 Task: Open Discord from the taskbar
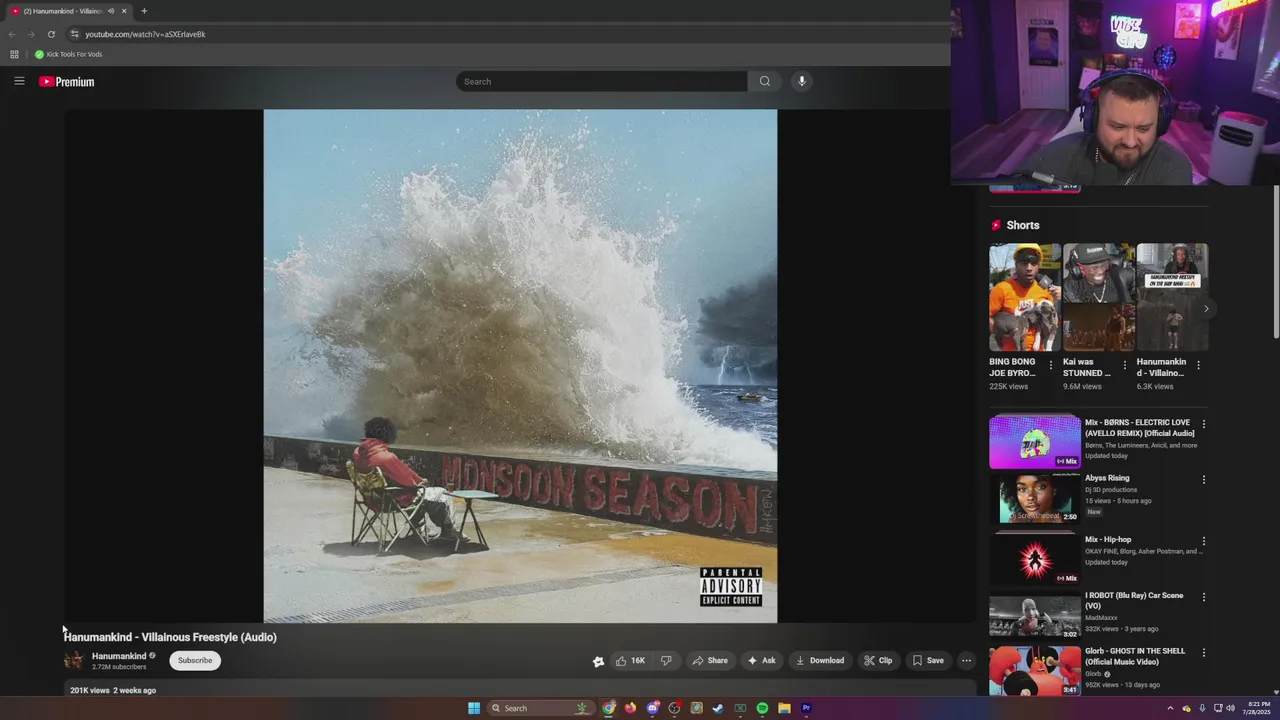653,708
